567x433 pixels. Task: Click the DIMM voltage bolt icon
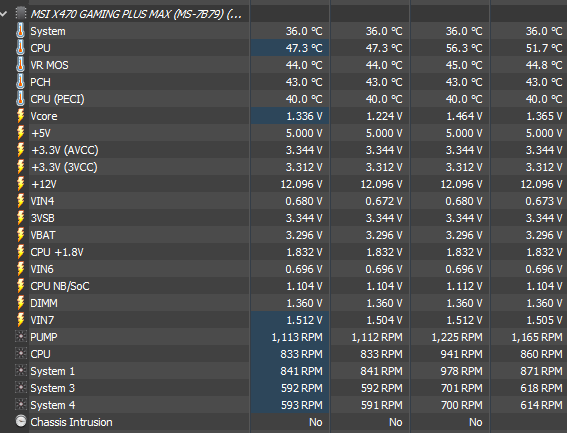(x=21, y=303)
